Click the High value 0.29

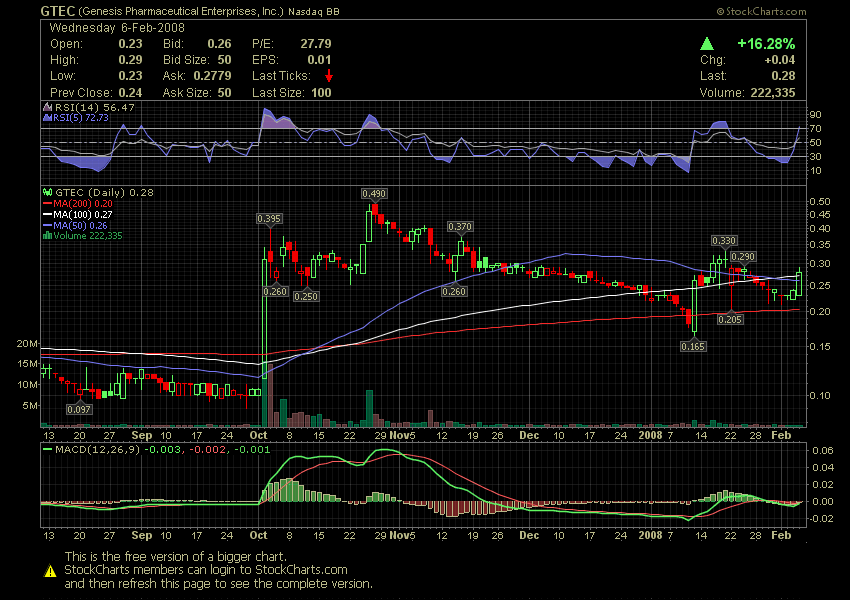130,60
